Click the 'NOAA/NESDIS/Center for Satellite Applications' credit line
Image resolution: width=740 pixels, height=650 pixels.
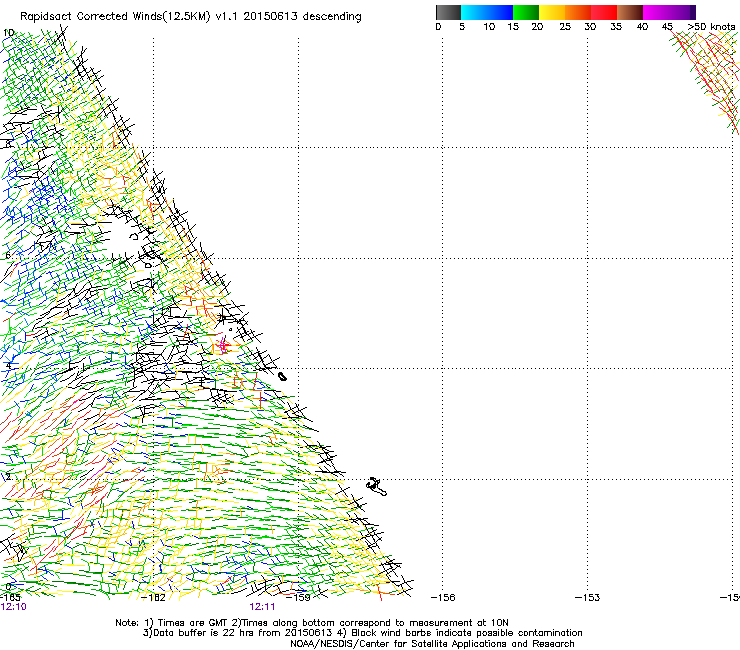(432, 644)
